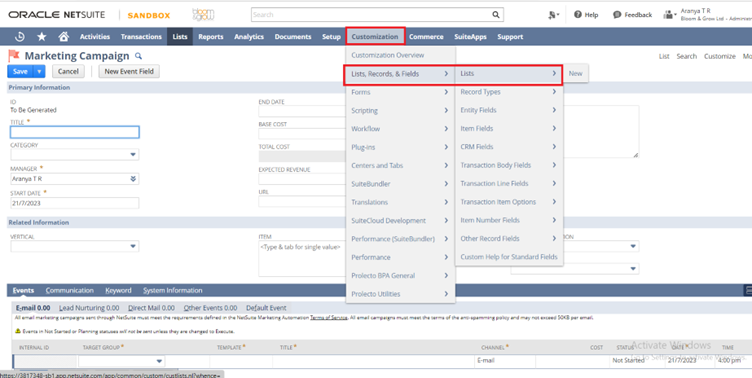
Task: Open the Recent Records clock icon
Action: point(20,36)
